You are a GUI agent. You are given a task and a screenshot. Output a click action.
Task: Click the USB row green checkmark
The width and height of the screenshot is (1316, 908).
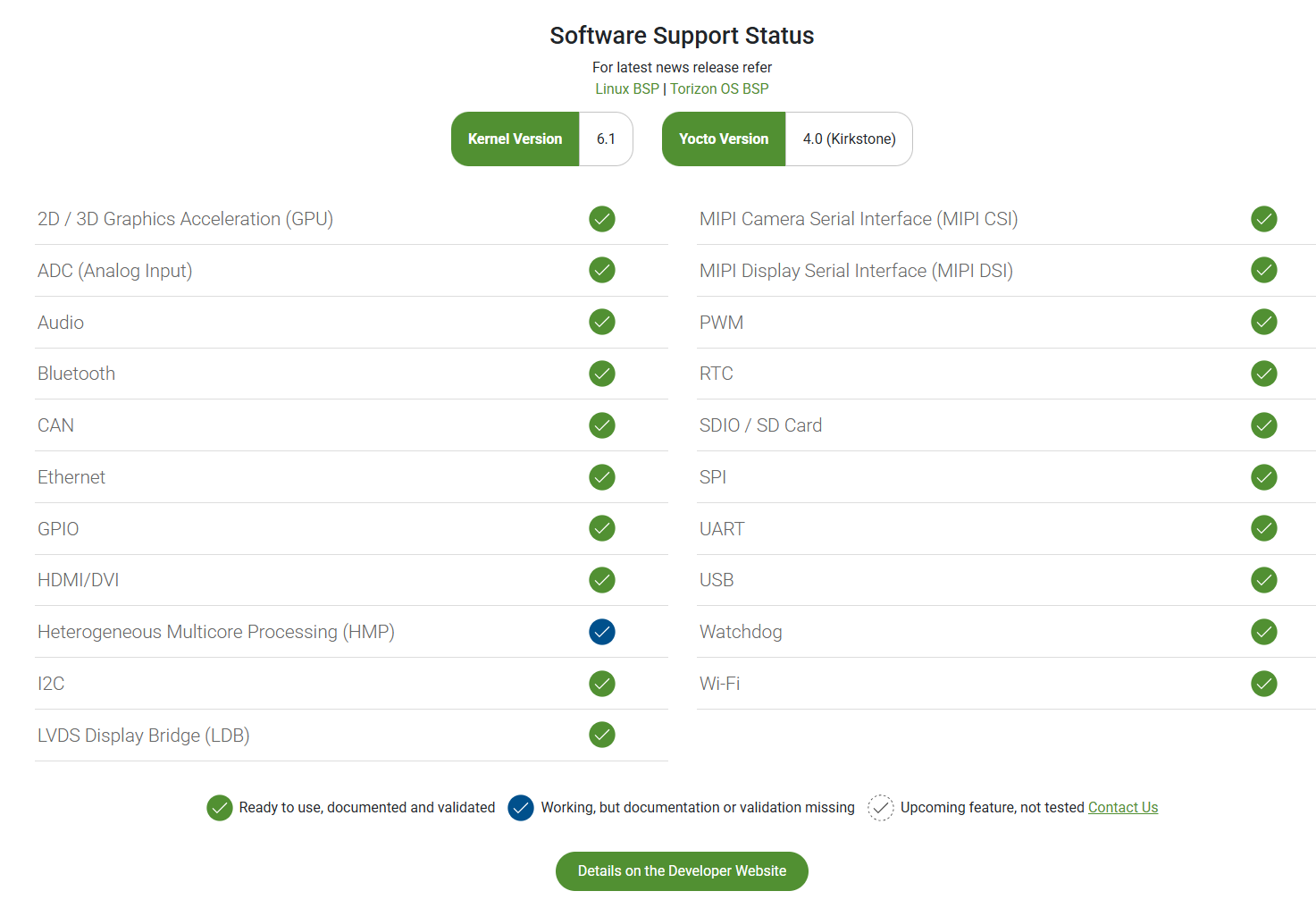[1264, 580]
